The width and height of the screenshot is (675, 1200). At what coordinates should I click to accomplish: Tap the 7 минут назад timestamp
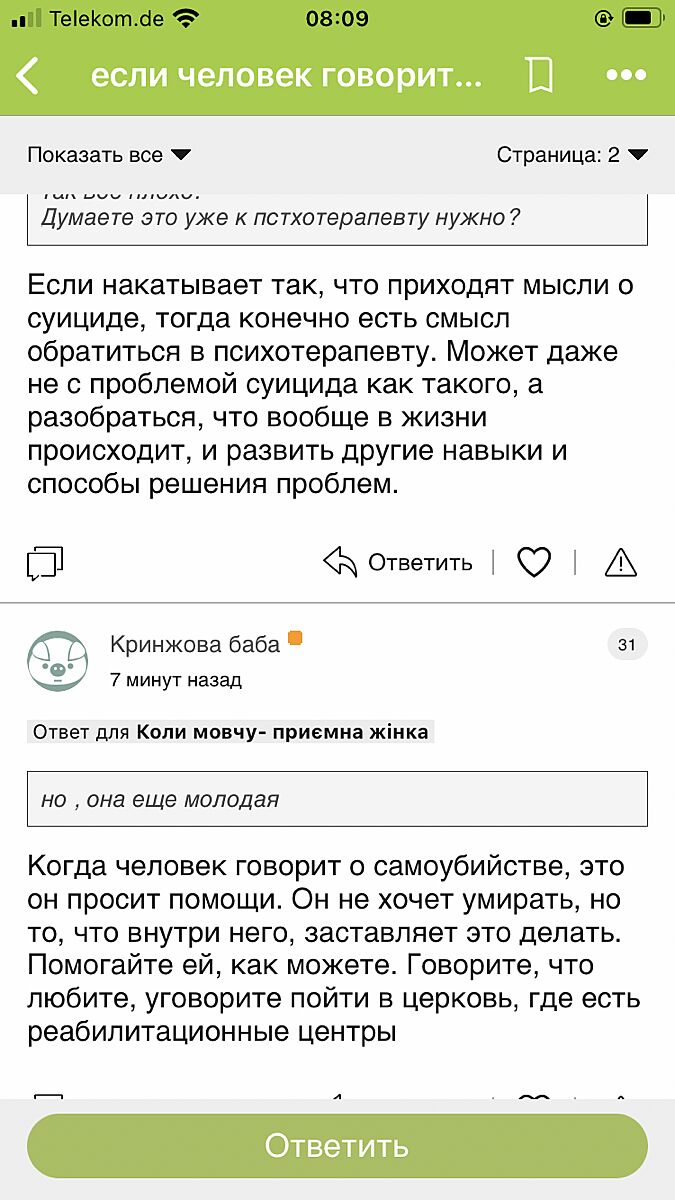[x=176, y=680]
